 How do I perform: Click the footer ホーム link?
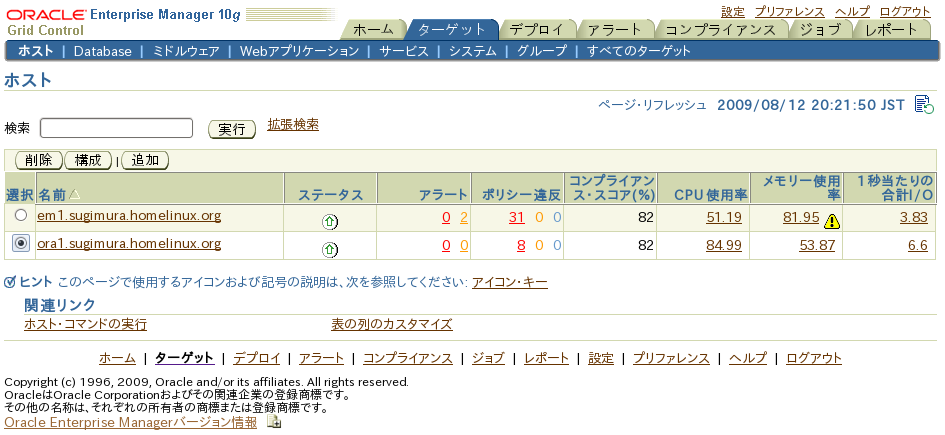[118, 358]
